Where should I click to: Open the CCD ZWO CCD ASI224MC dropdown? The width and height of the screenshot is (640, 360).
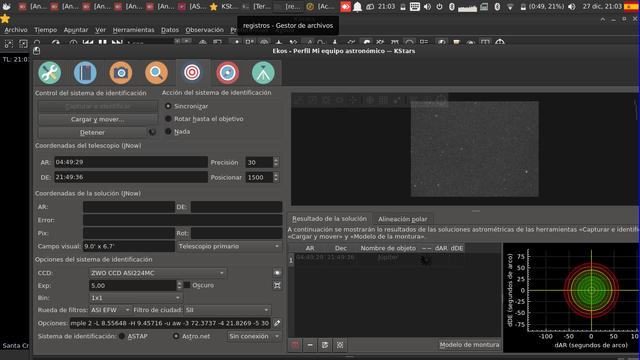coord(158,273)
